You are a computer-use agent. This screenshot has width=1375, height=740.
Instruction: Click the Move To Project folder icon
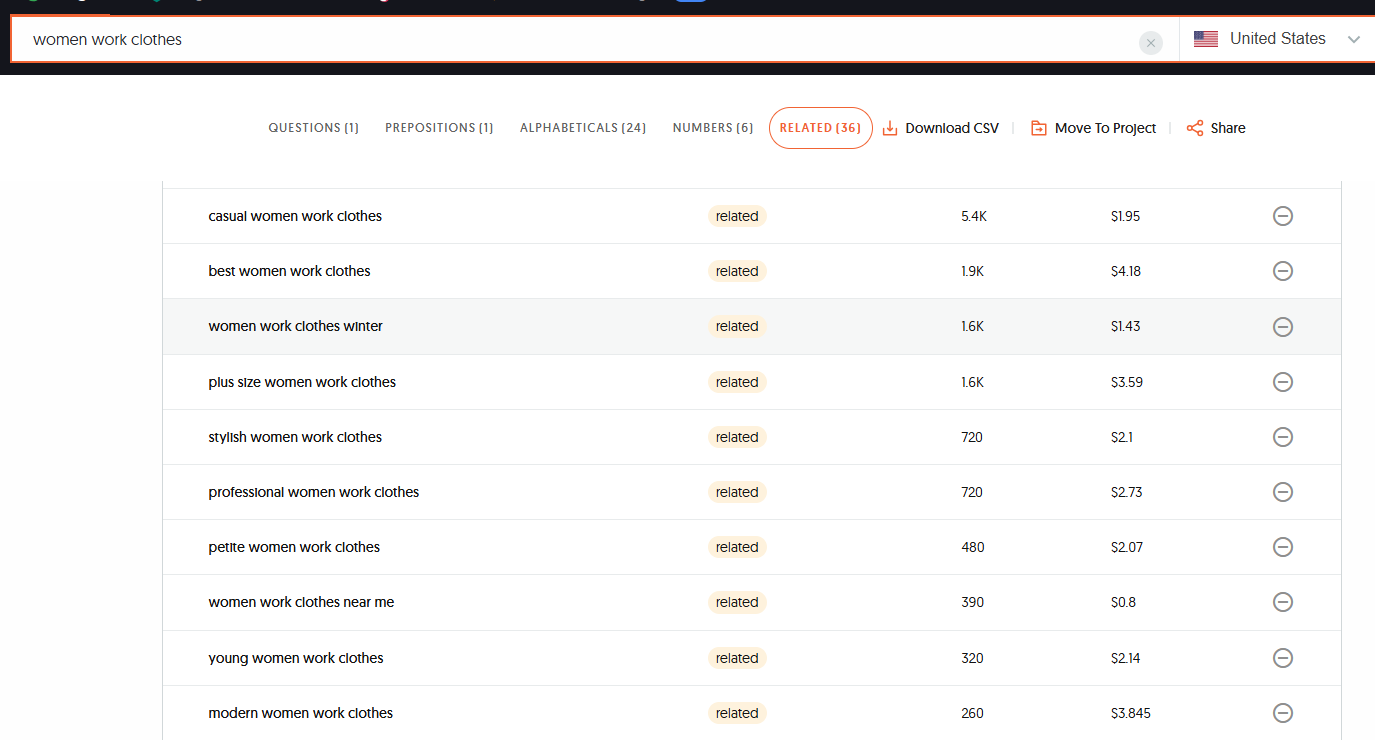point(1039,128)
